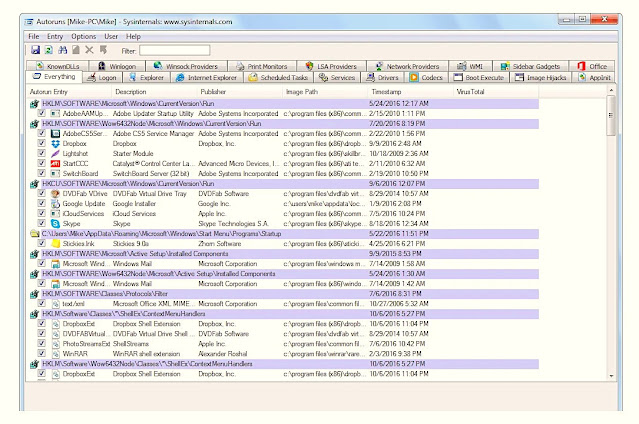
Task: Uncheck the WinRAR shell extension checkbox
Action: tap(41, 353)
